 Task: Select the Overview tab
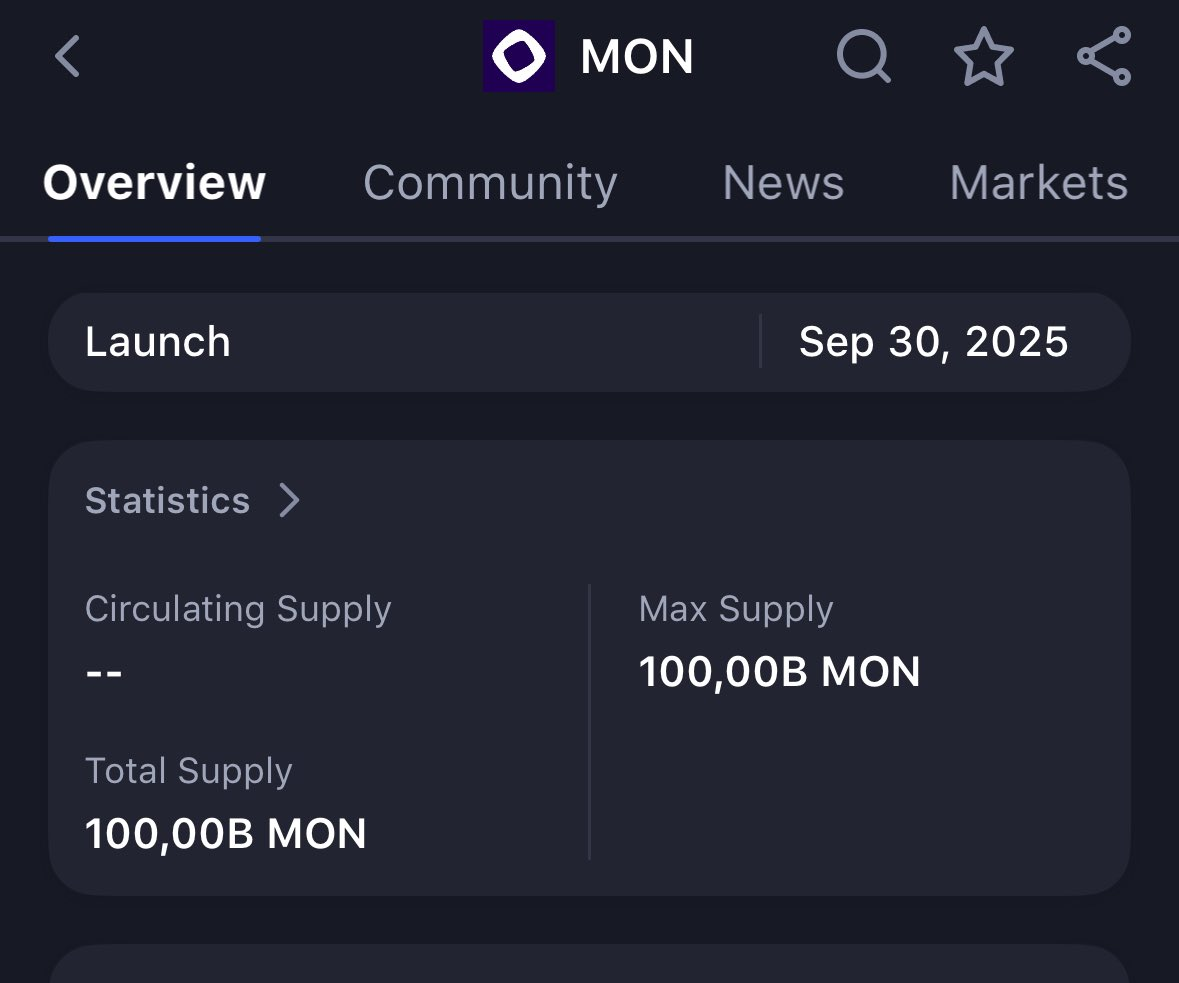click(154, 183)
